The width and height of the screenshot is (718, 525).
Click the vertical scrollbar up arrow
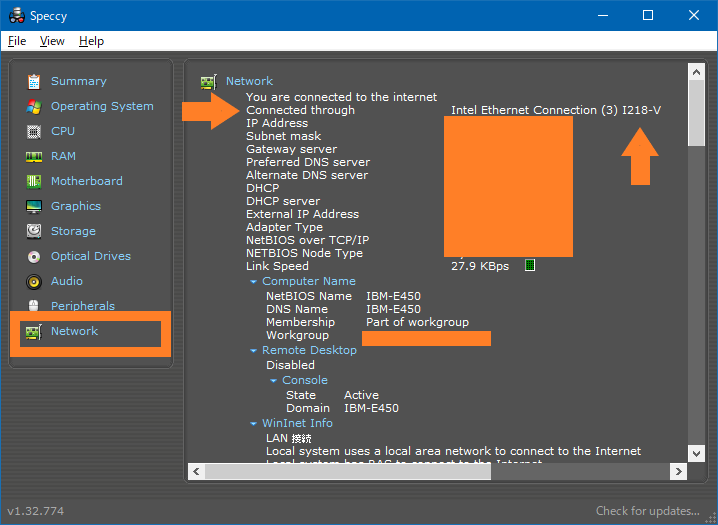click(696, 72)
